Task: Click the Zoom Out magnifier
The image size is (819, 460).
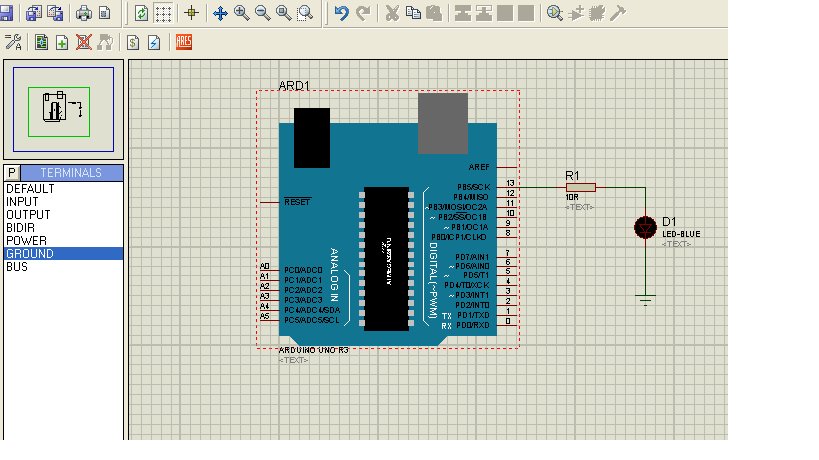Action: point(263,13)
